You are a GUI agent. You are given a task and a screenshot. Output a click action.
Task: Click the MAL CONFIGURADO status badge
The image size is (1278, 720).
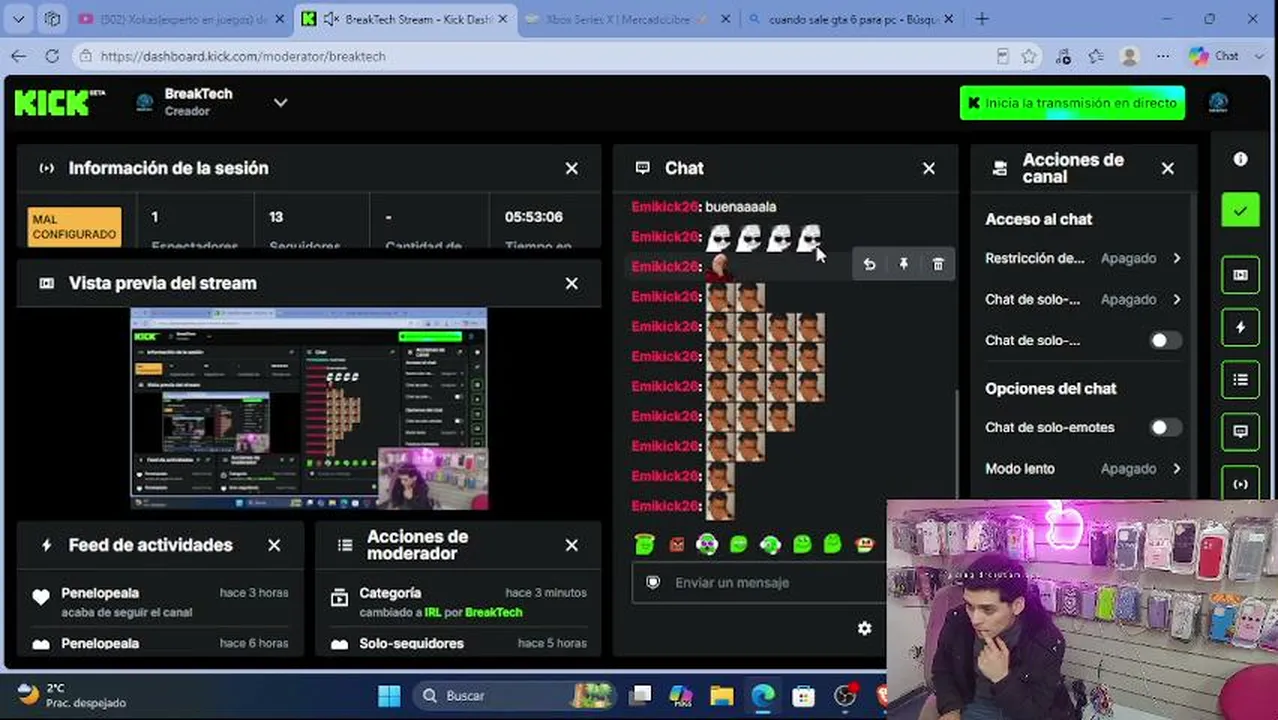(x=75, y=227)
